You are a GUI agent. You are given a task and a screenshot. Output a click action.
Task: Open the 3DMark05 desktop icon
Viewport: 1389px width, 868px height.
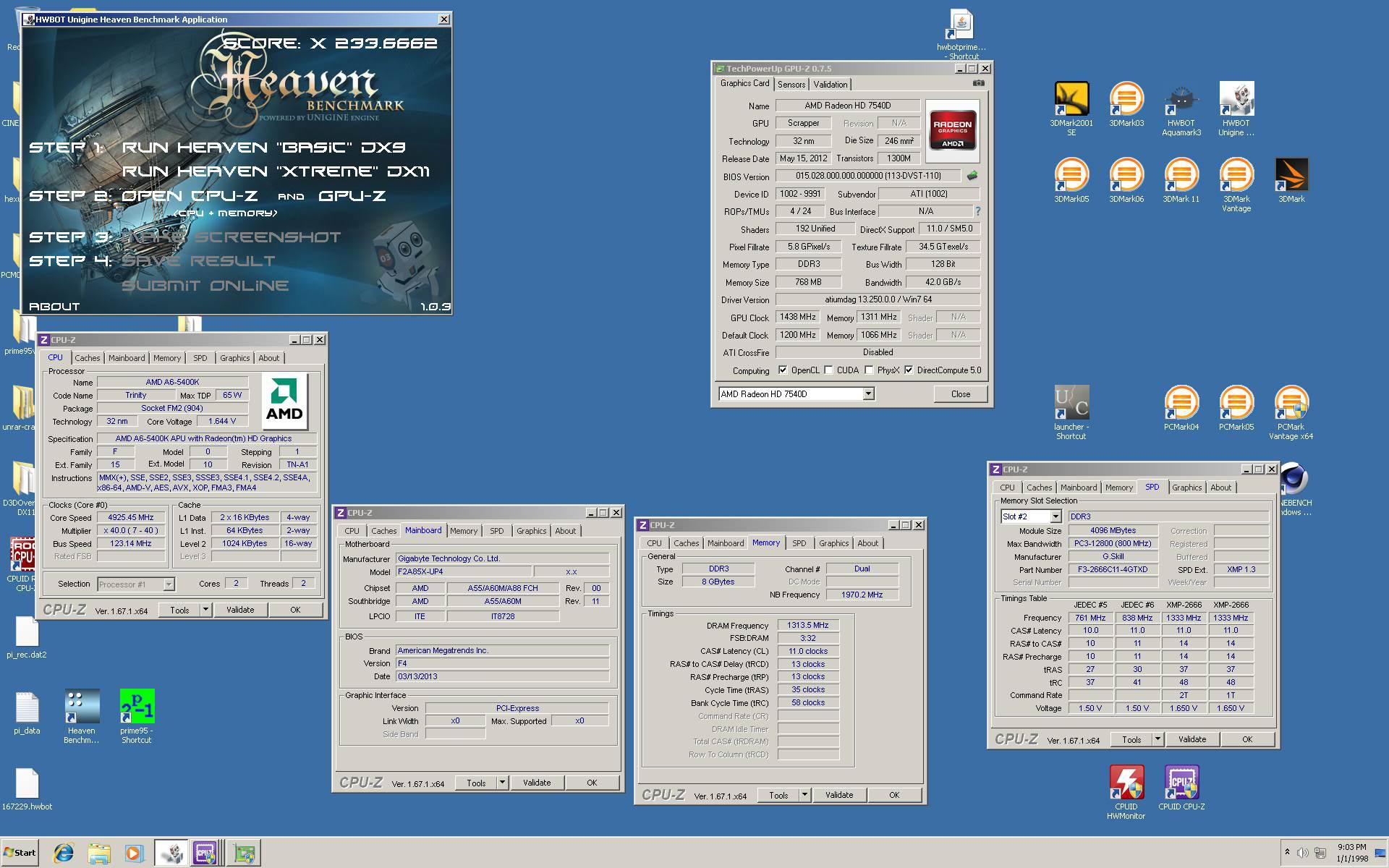[x=1071, y=181]
